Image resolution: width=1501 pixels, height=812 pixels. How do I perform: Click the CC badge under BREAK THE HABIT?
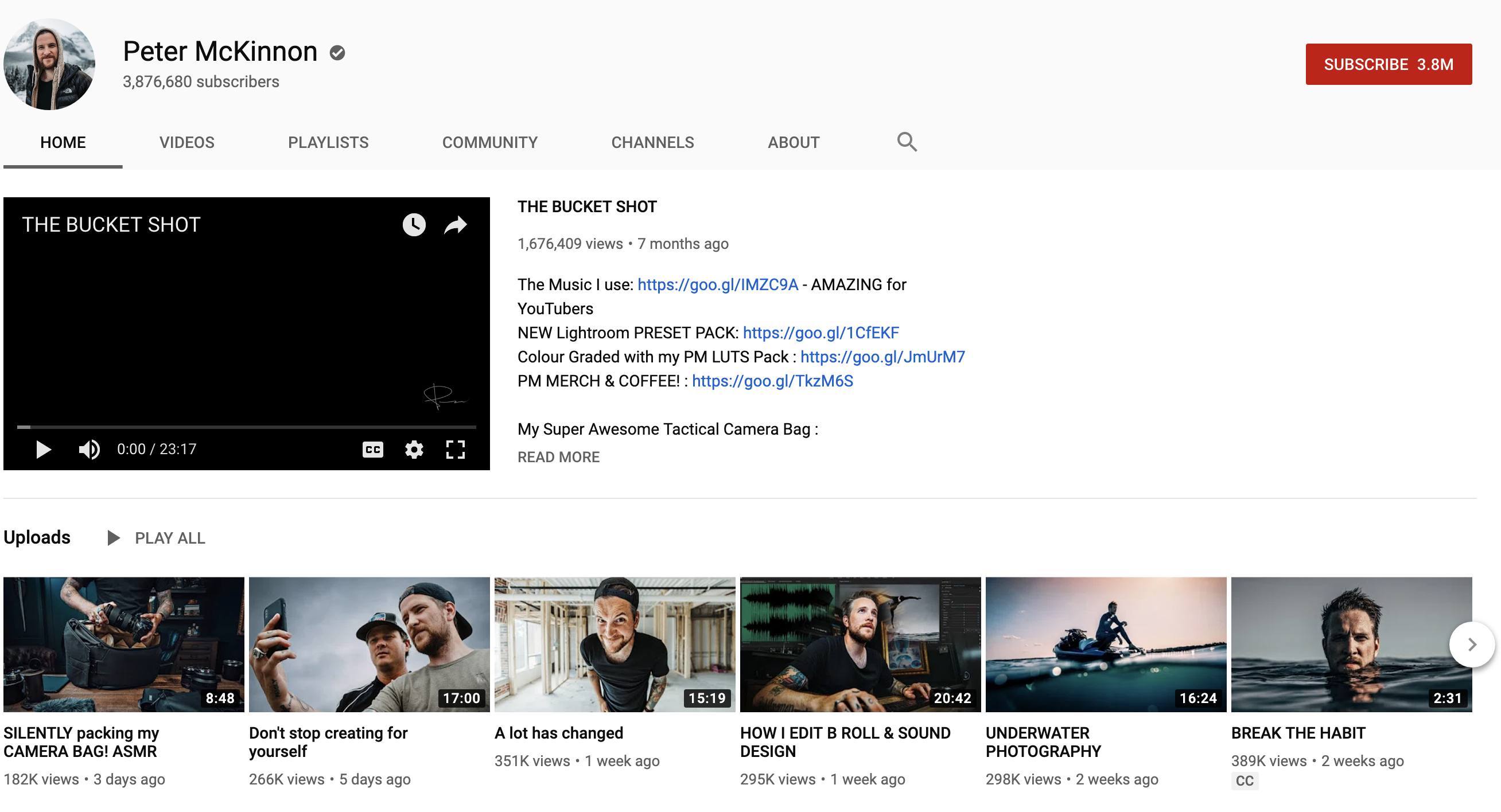1245,781
